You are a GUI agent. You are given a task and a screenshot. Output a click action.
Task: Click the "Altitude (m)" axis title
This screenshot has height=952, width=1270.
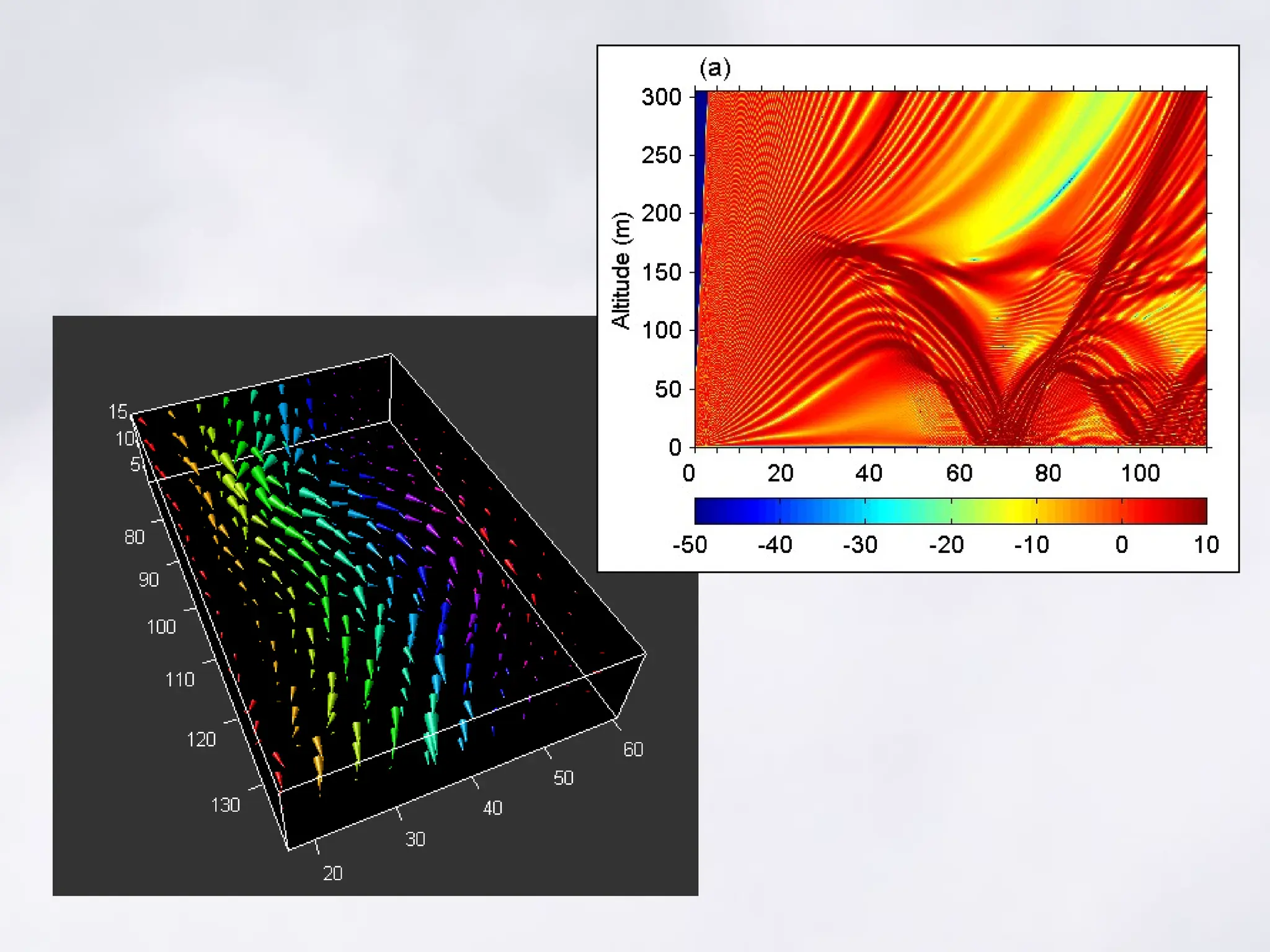(x=621, y=270)
